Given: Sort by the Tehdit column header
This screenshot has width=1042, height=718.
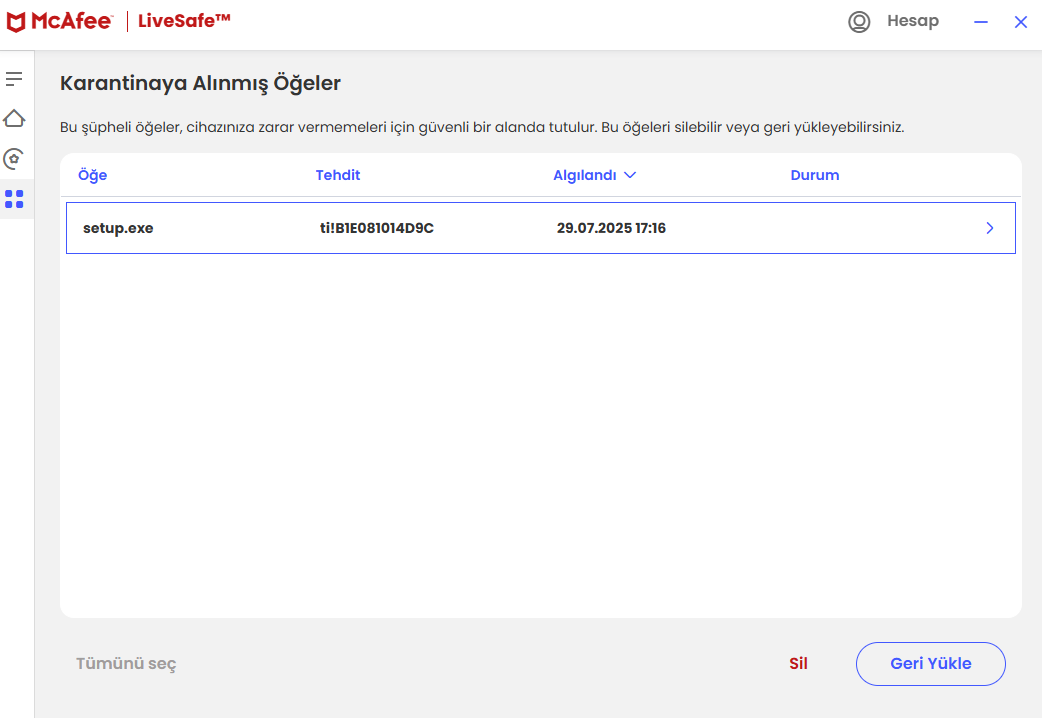Looking at the screenshot, I should coord(338,175).
